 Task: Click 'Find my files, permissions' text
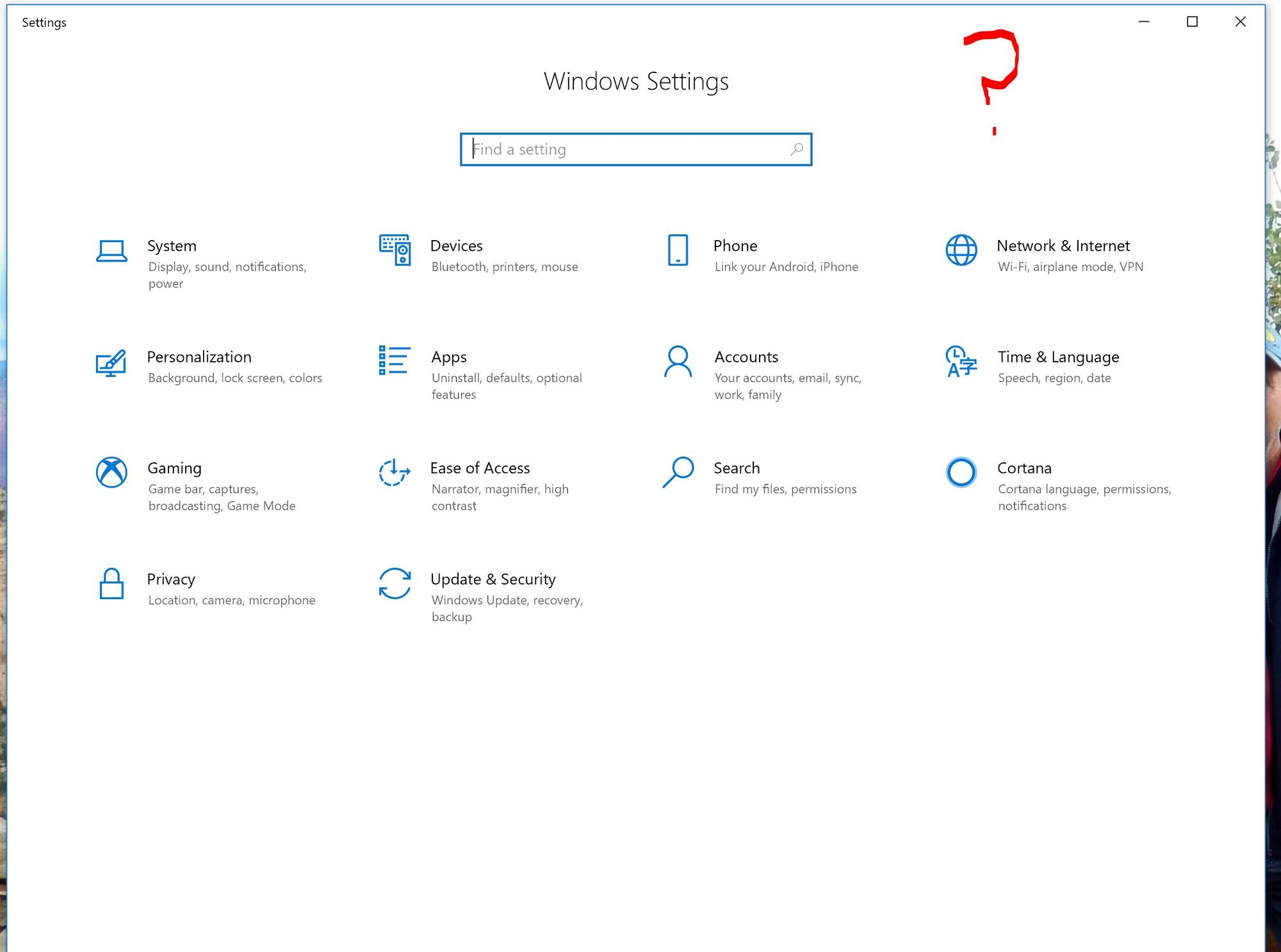785,489
